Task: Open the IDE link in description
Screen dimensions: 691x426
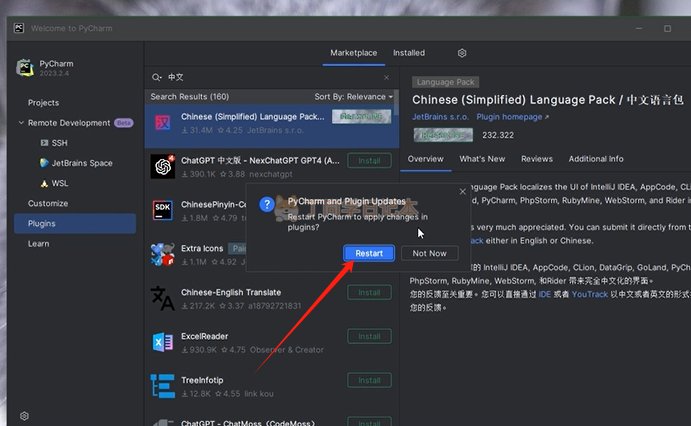Action: coord(545,294)
